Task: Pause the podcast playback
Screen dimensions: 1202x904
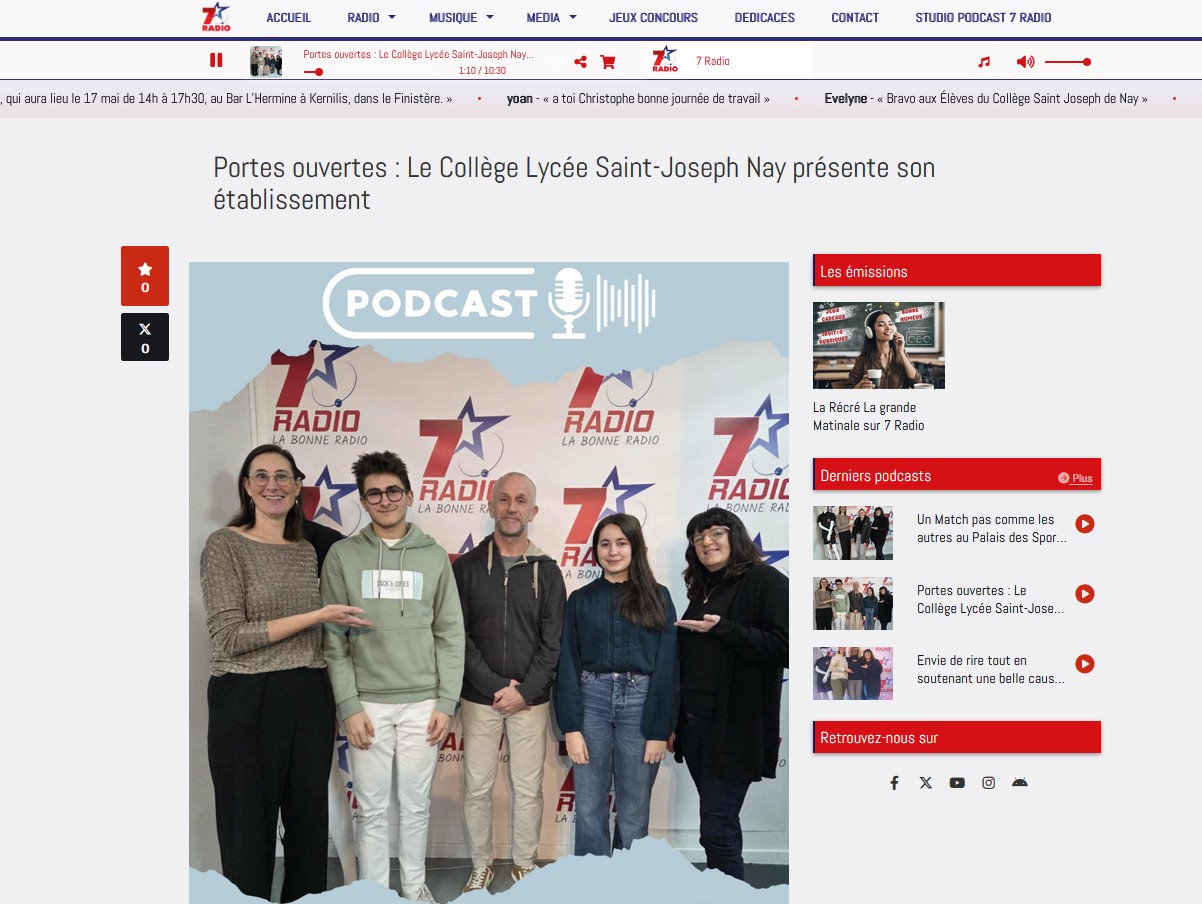Action: [216, 61]
